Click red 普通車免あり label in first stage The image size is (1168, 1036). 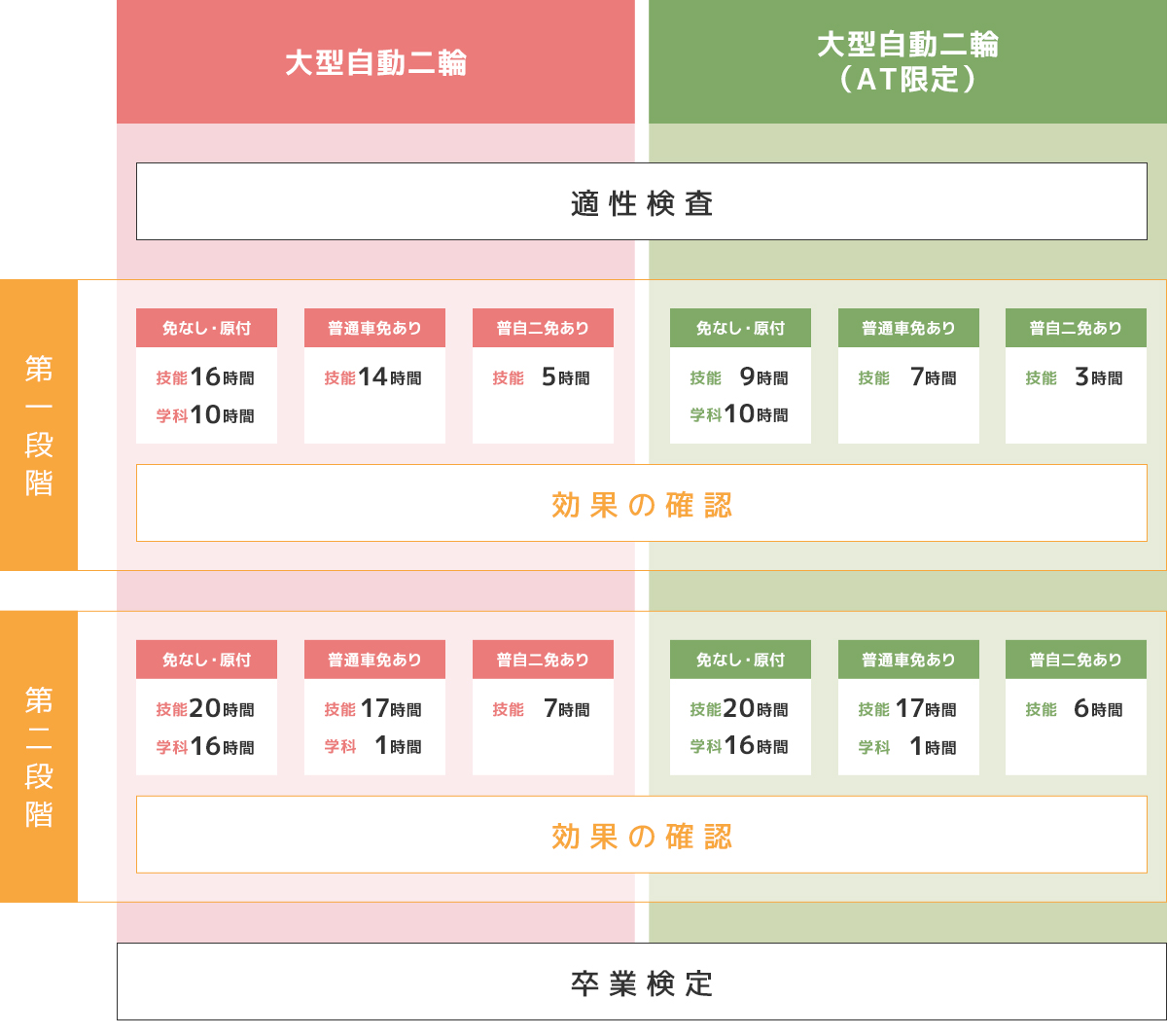click(374, 328)
